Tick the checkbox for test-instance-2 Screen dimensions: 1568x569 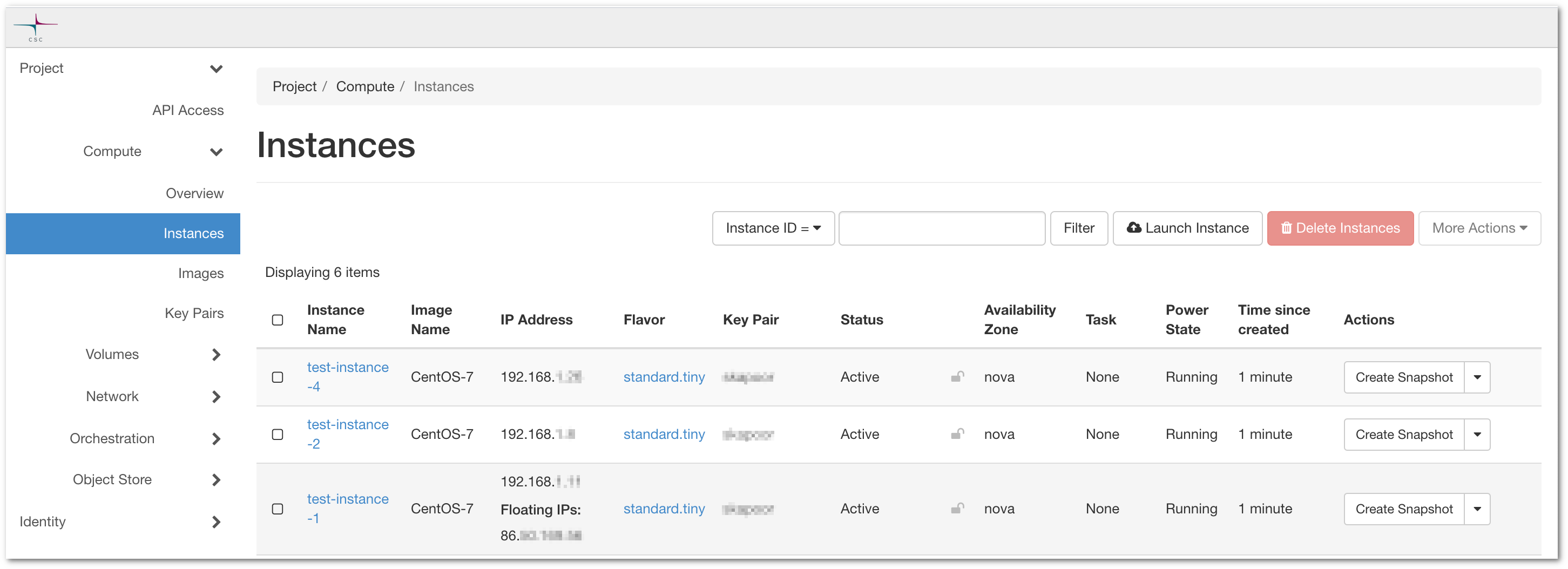(x=278, y=435)
